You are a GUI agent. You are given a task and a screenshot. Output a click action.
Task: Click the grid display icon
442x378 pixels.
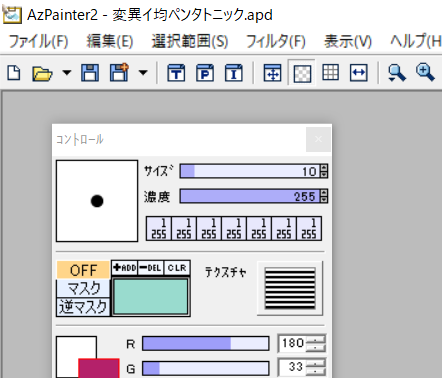pos(330,72)
